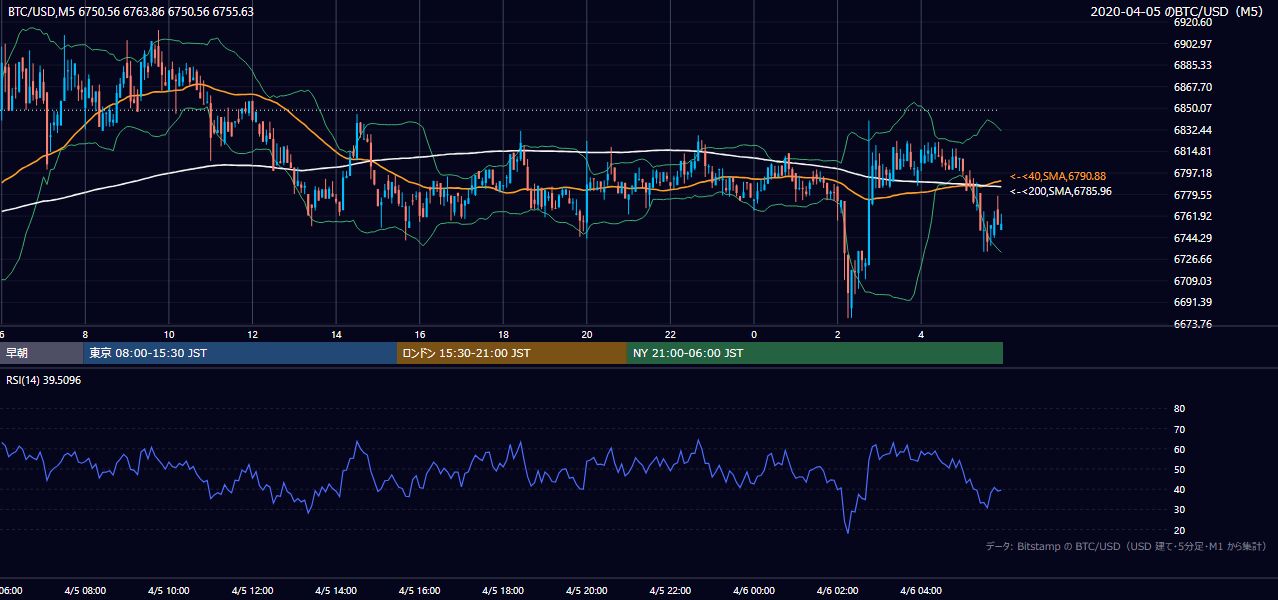Click RSI scale level 40
1278x600 pixels.
[1179, 490]
